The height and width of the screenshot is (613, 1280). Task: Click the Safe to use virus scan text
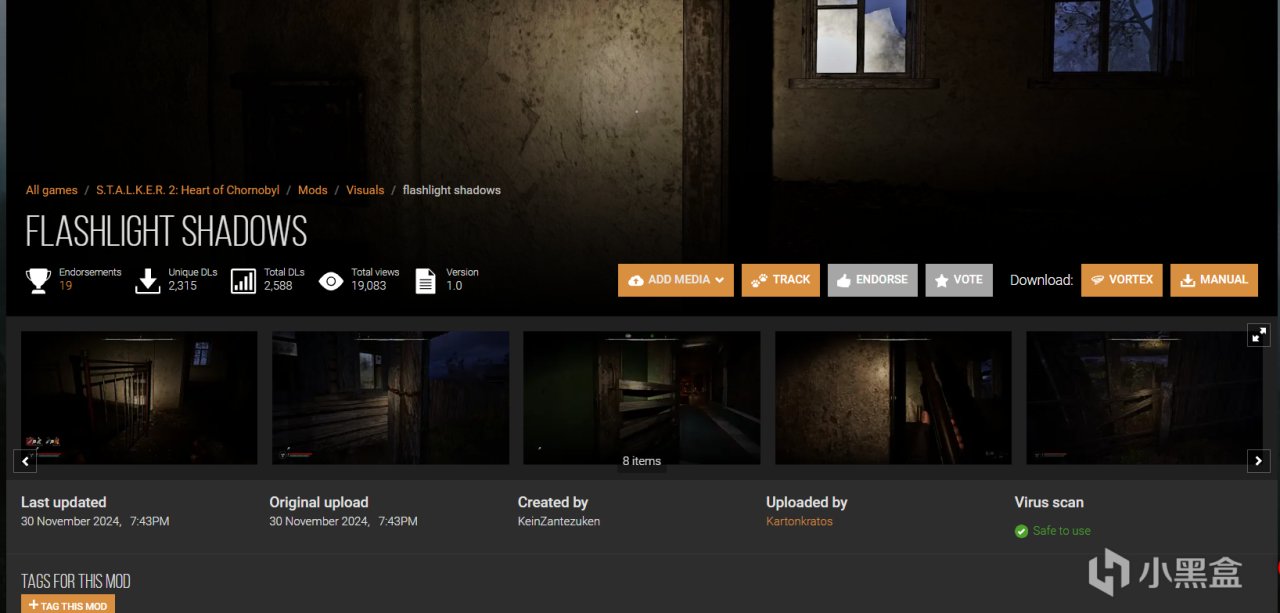(x=1061, y=531)
